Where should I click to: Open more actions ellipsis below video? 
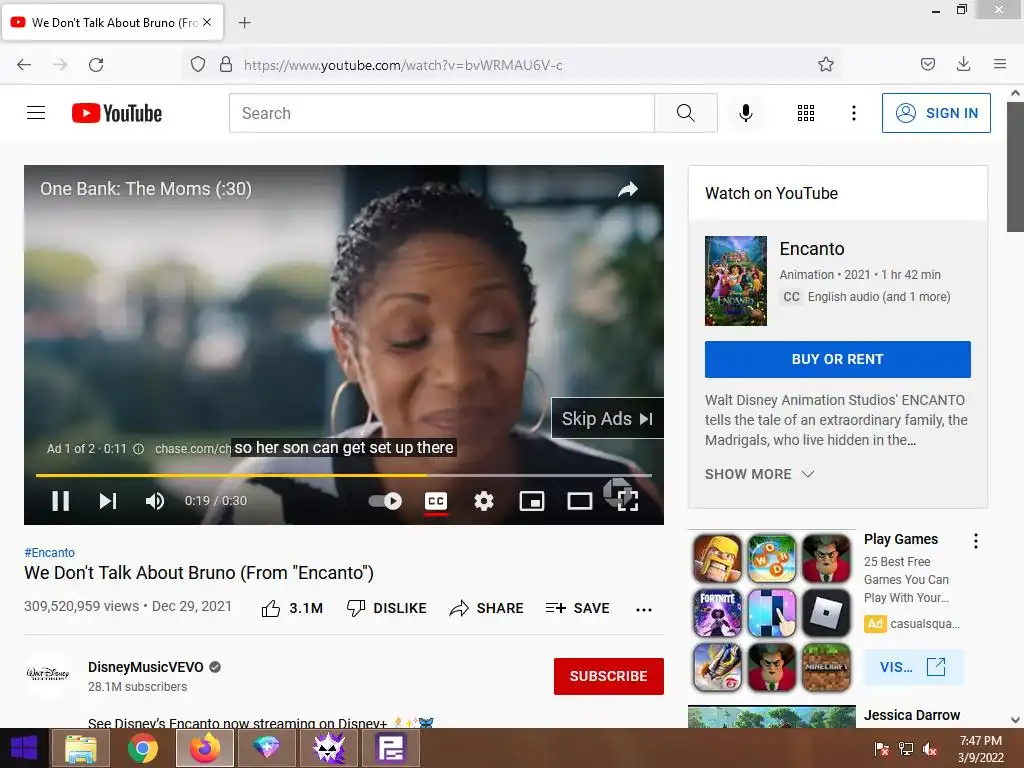644,609
